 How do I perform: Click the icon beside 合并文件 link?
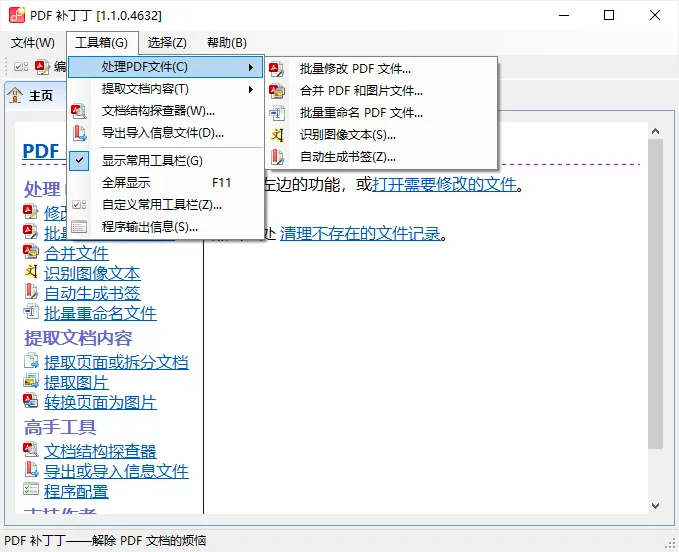pyautogui.click(x=31, y=252)
